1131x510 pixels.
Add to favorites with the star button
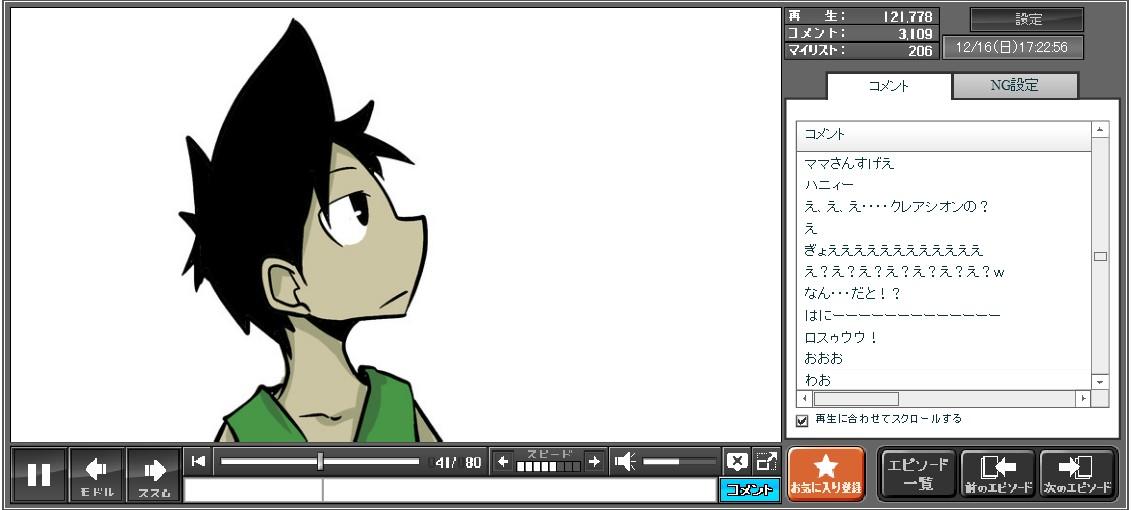825,474
